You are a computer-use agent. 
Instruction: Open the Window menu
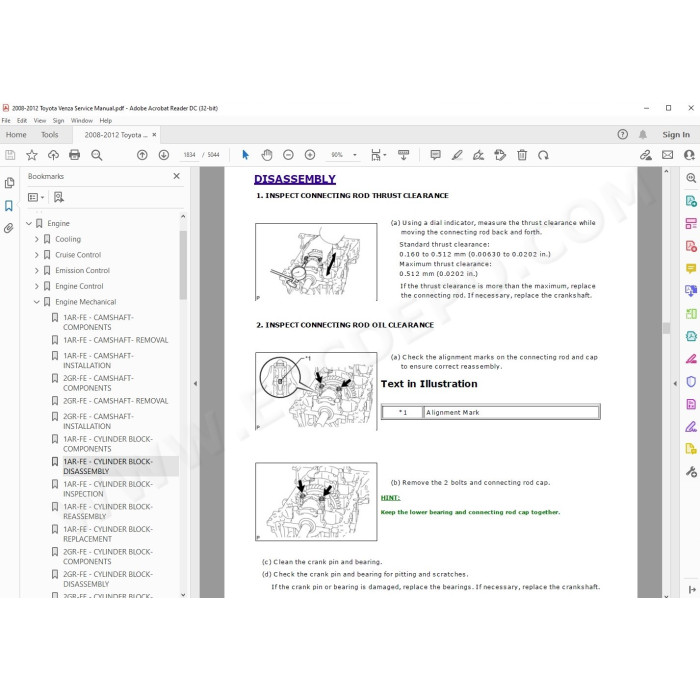(82, 121)
